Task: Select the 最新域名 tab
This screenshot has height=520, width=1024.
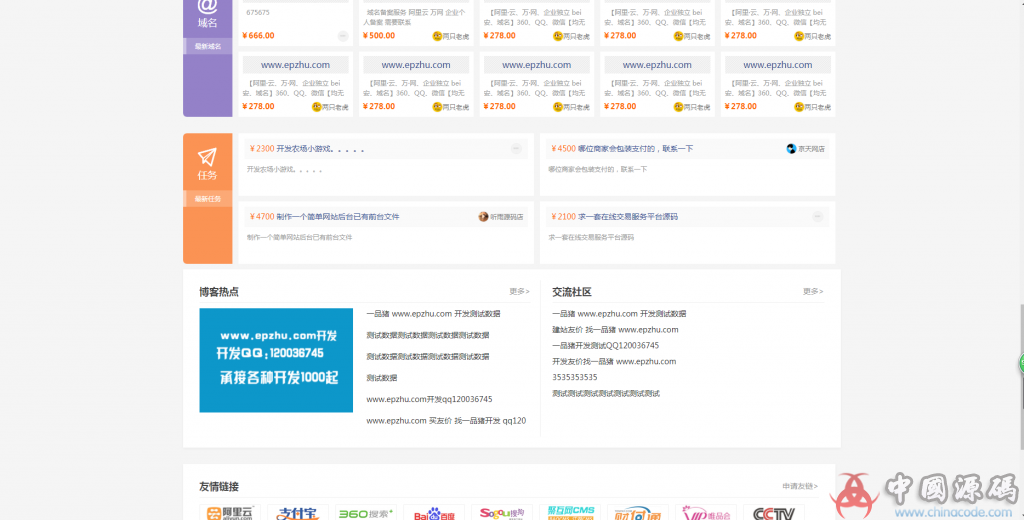Action: point(208,46)
